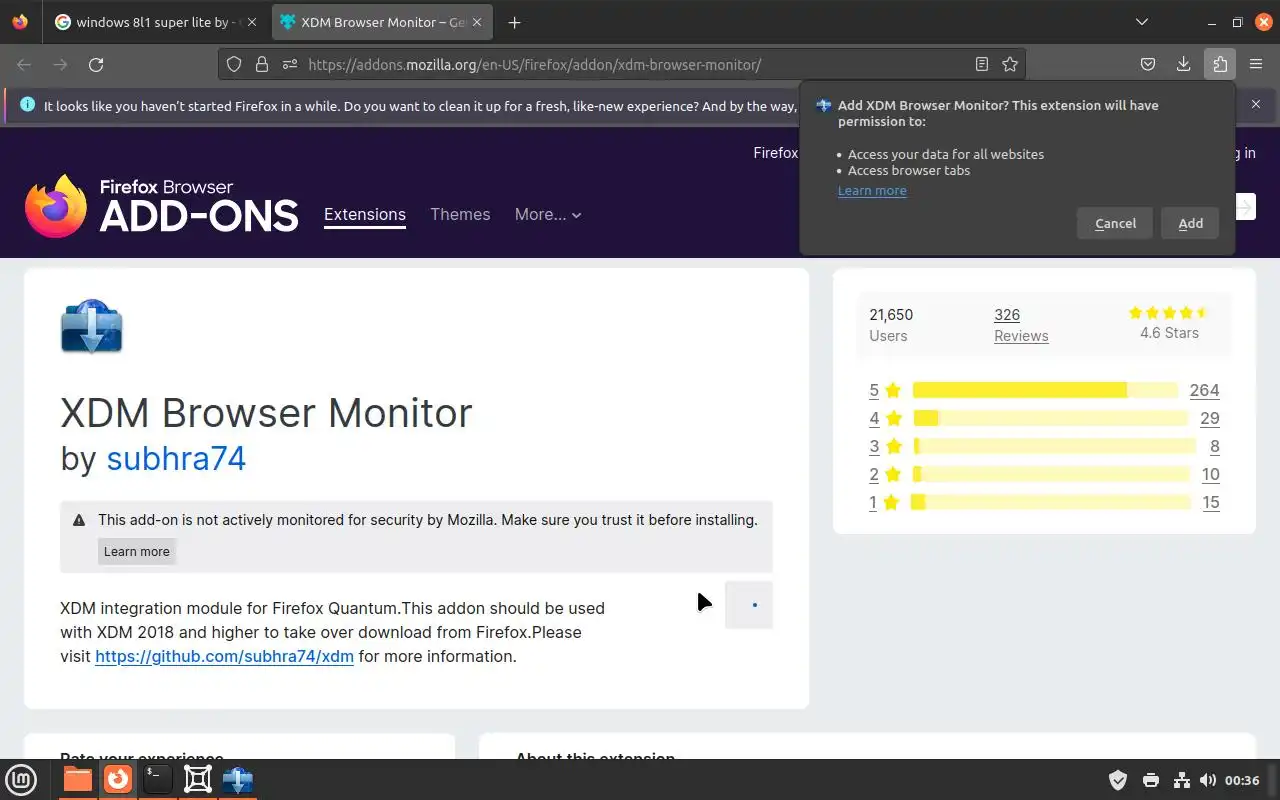The height and width of the screenshot is (800, 1280).
Task: Click the 29 four-star count
Action: click(x=1209, y=418)
